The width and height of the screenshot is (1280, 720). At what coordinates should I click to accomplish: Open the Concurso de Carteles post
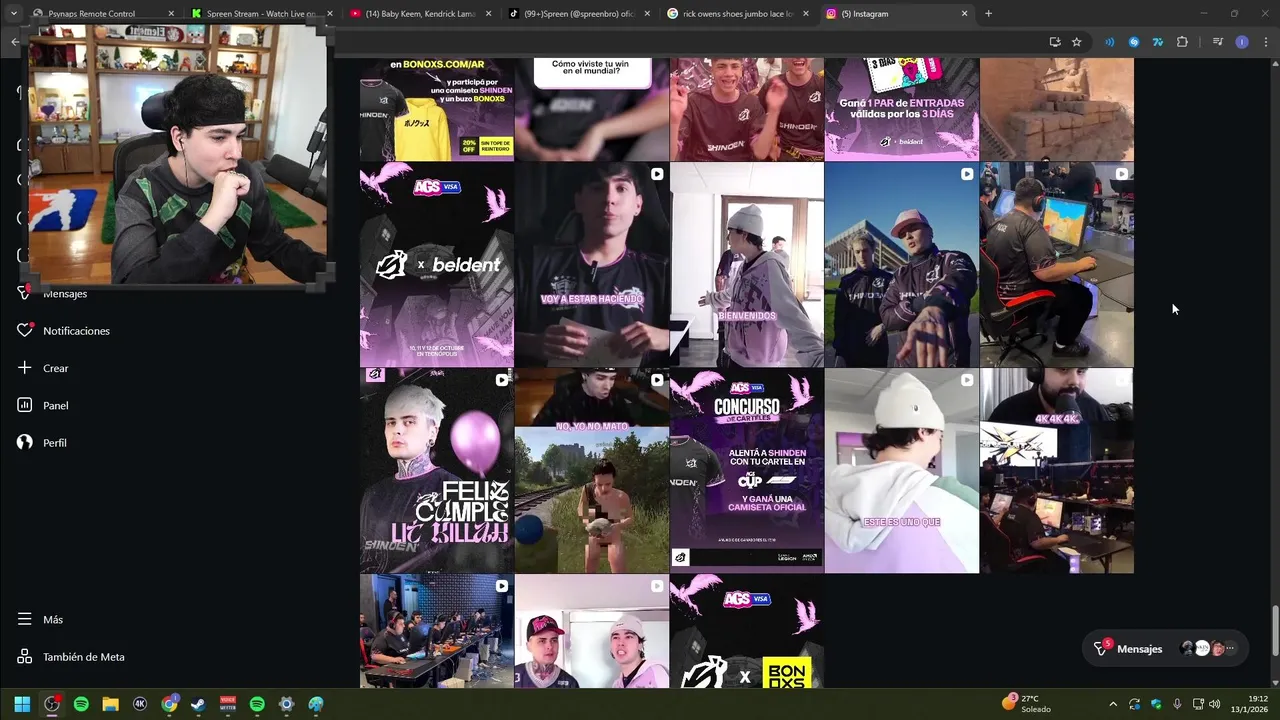pyautogui.click(x=747, y=470)
